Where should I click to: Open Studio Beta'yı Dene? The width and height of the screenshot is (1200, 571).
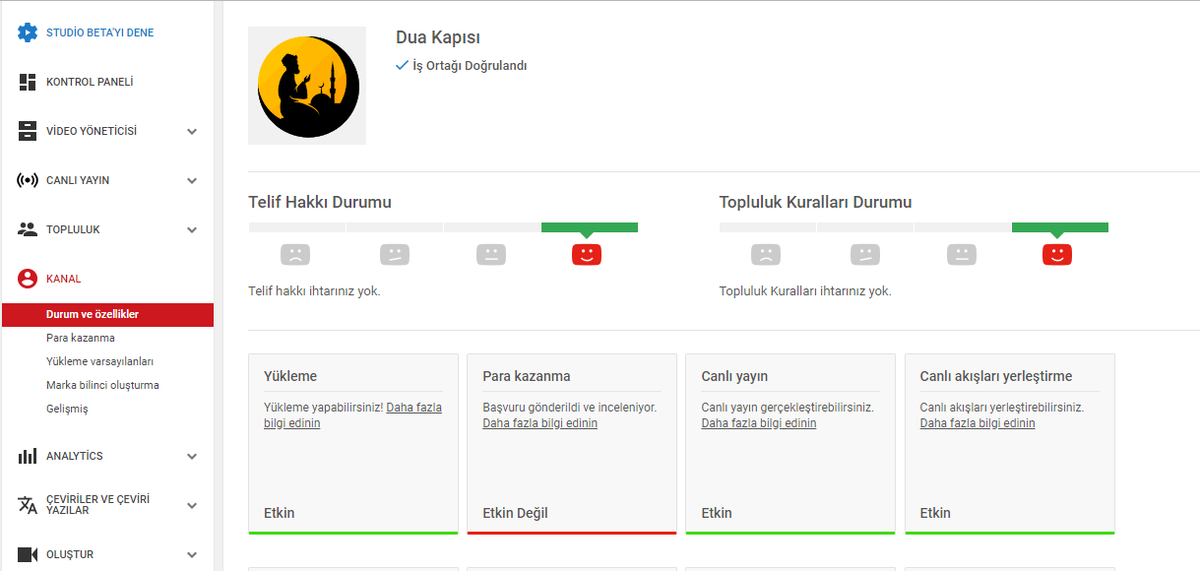[x=100, y=33]
